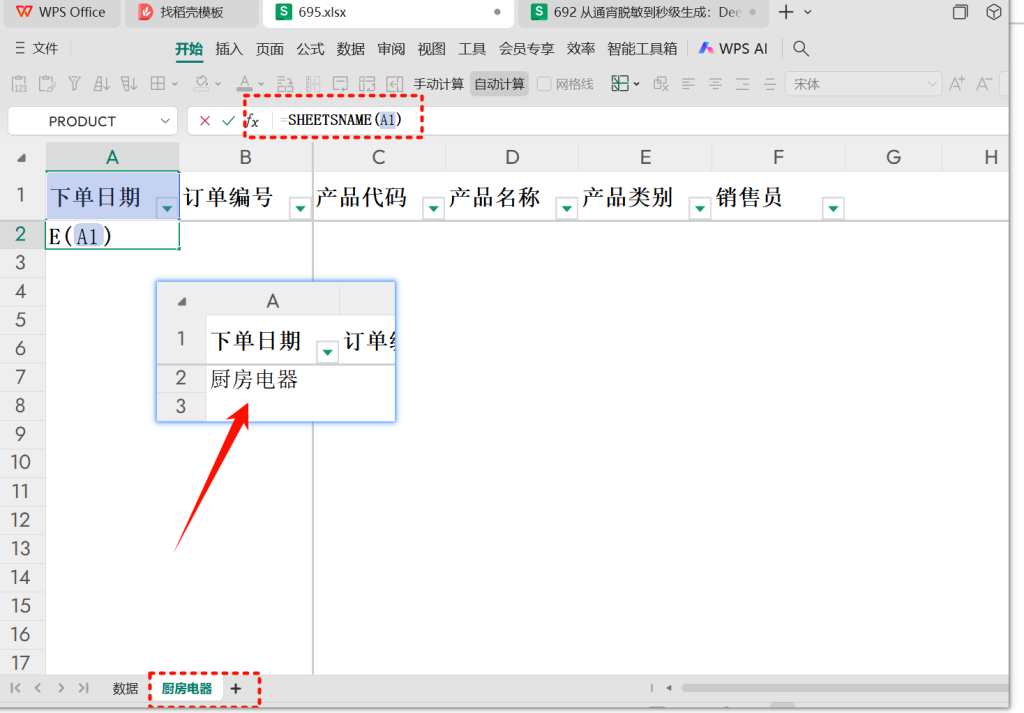The width and height of the screenshot is (1024, 713).
Task: Switch to 找稻壳模板 document tab
Action: tap(191, 12)
